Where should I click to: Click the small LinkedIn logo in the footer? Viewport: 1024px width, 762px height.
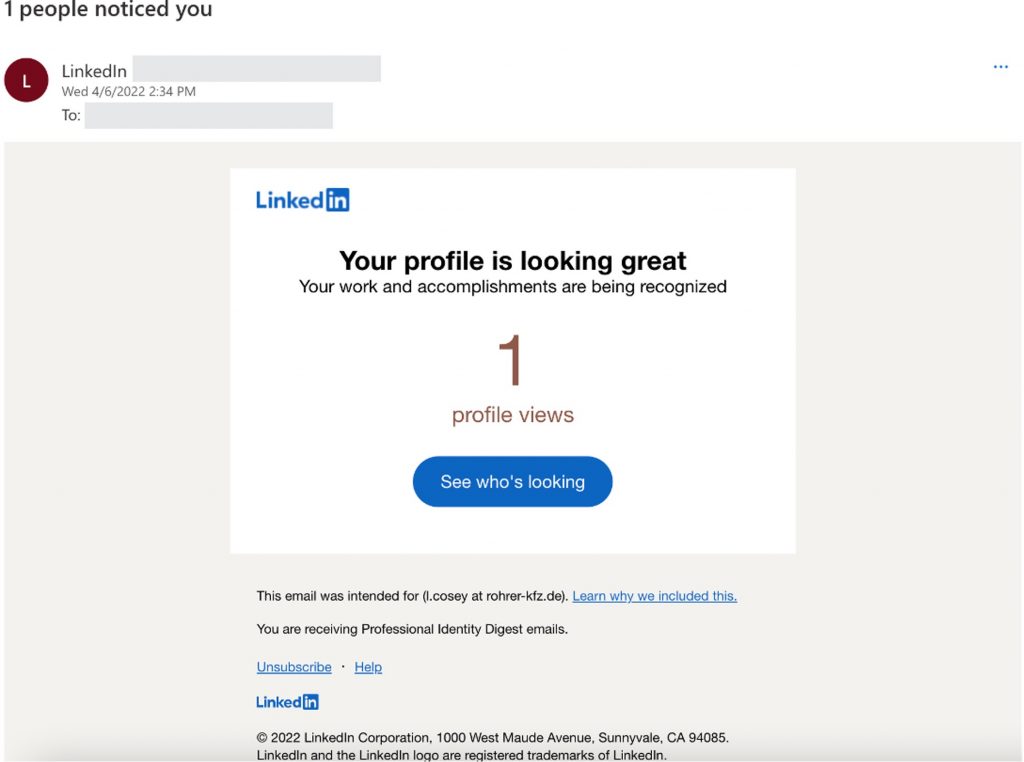(x=287, y=702)
